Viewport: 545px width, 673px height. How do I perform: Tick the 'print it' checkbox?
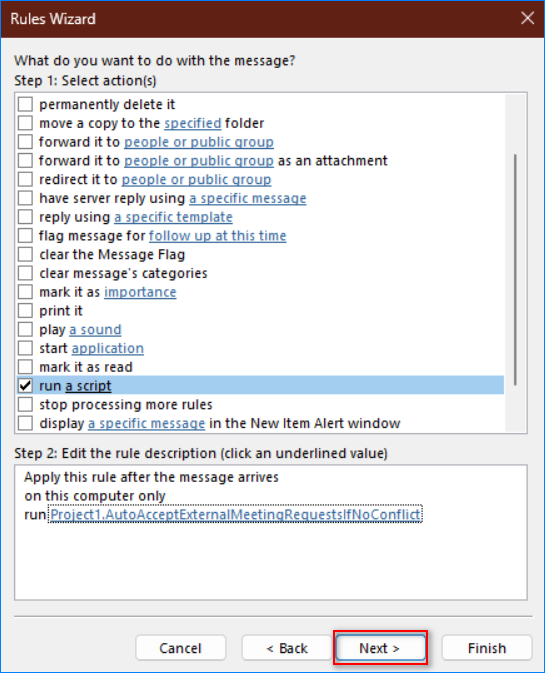tap(25, 311)
